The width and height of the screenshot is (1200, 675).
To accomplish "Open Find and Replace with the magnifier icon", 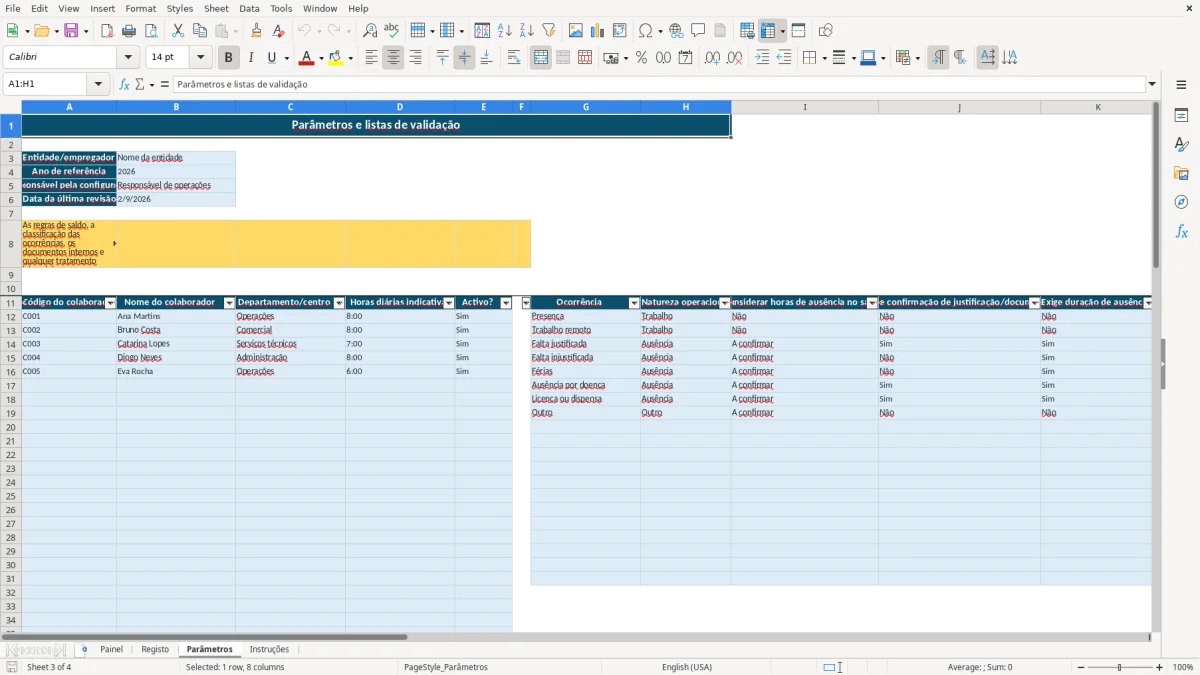I will point(370,31).
